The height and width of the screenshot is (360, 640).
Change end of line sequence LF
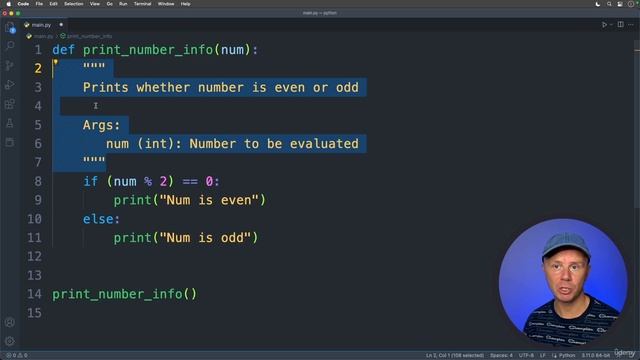click(543, 356)
